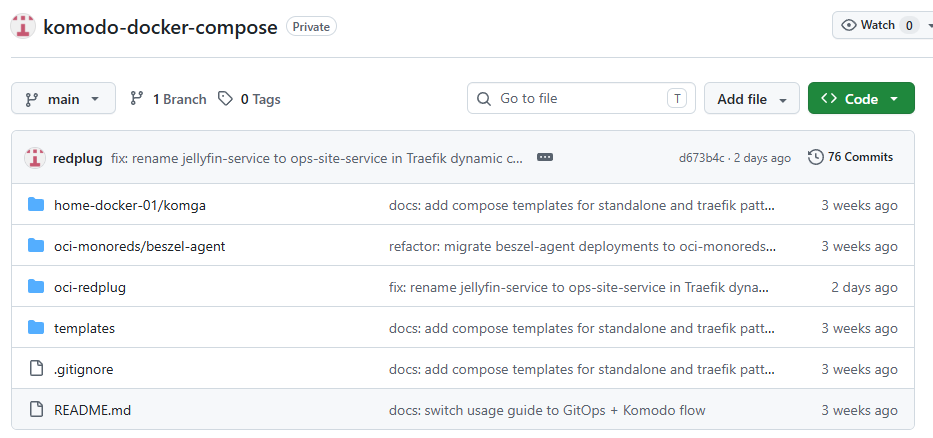Click the repository owner avatar beside komodo-docker-compose

click(x=23, y=27)
